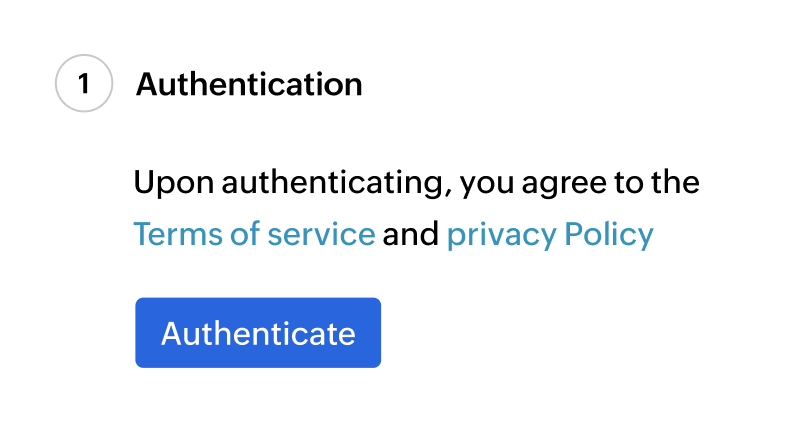View the privacy Policy page

550,235
